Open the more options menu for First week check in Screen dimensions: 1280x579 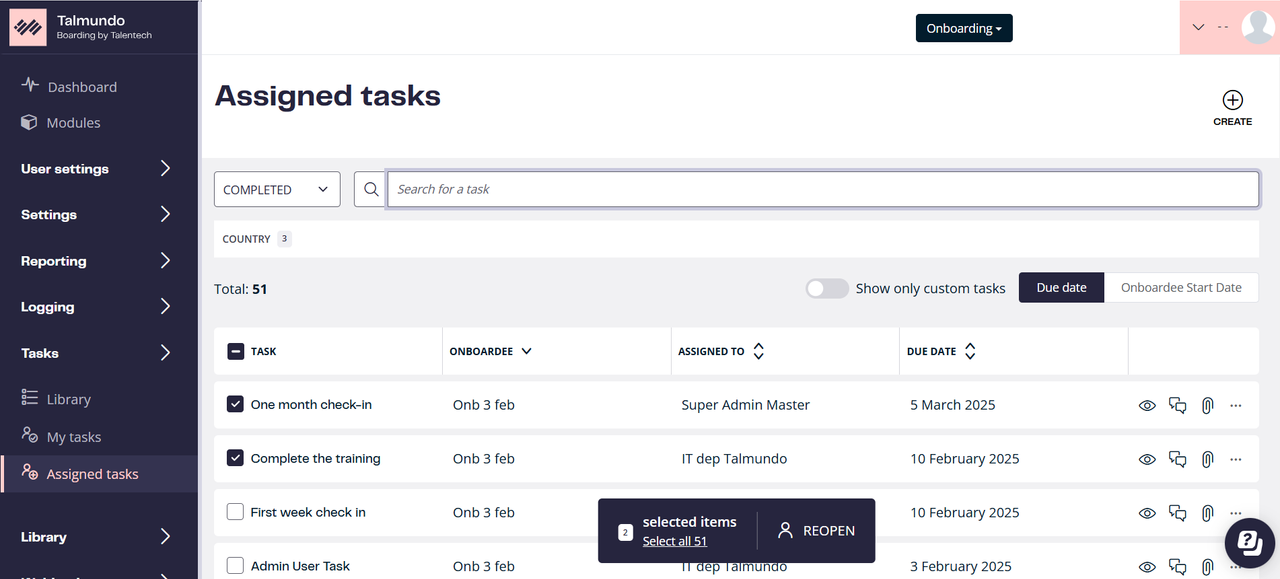pyautogui.click(x=1235, y=512)
